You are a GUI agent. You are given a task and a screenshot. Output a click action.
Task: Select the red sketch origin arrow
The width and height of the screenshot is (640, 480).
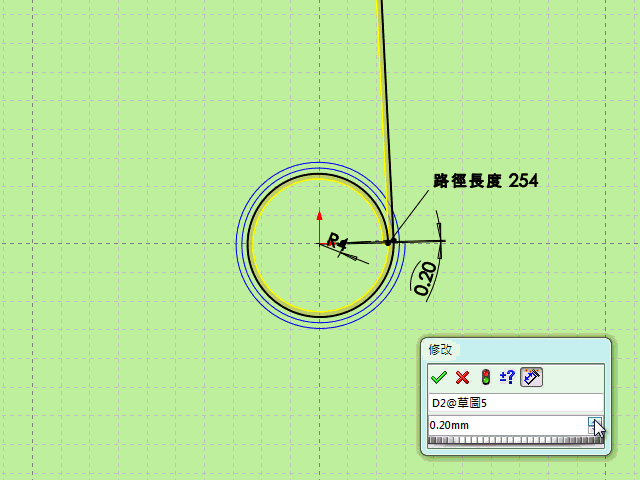pos(320,227)
